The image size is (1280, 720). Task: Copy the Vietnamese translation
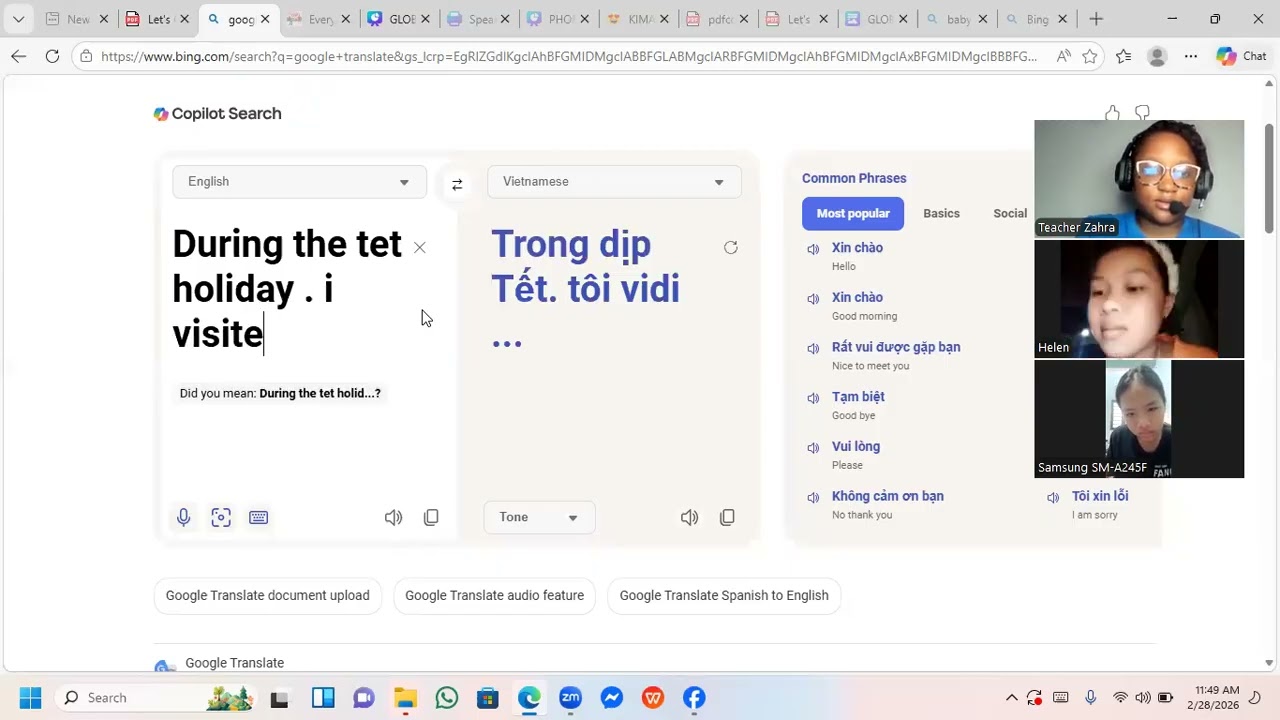coord(727,517)
